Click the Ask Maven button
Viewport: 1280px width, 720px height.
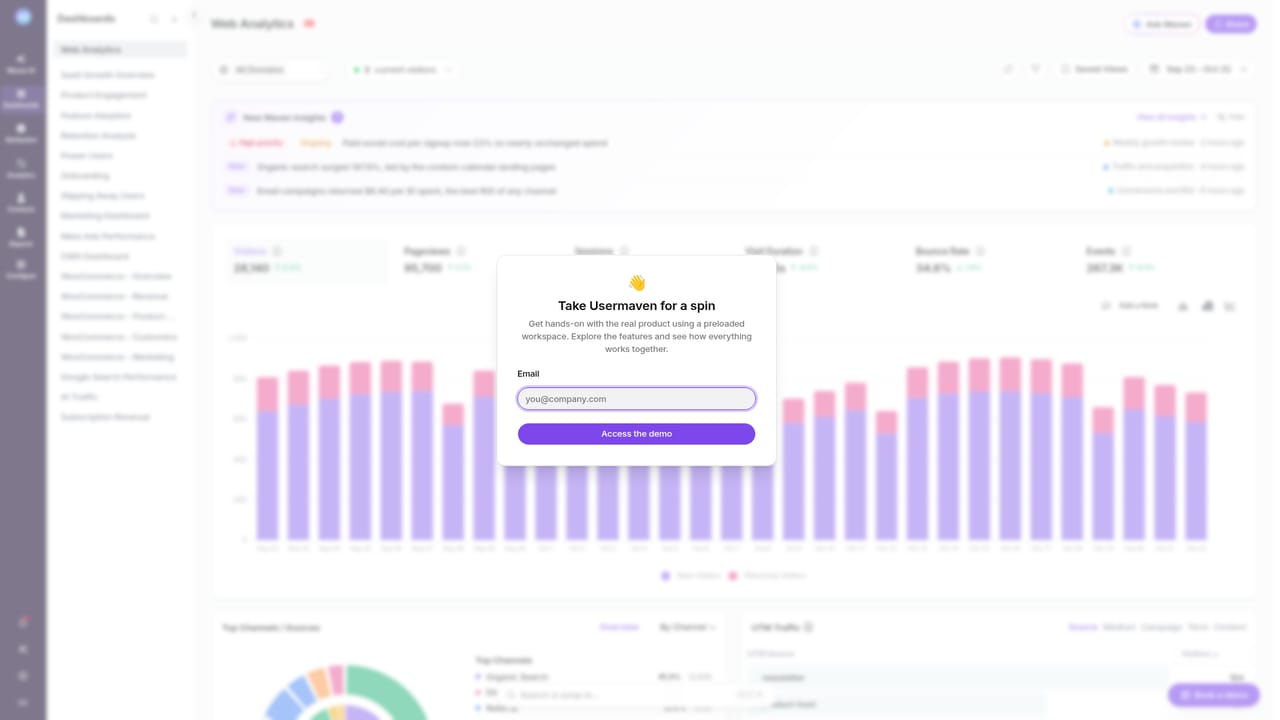[x=1161, y=24]
